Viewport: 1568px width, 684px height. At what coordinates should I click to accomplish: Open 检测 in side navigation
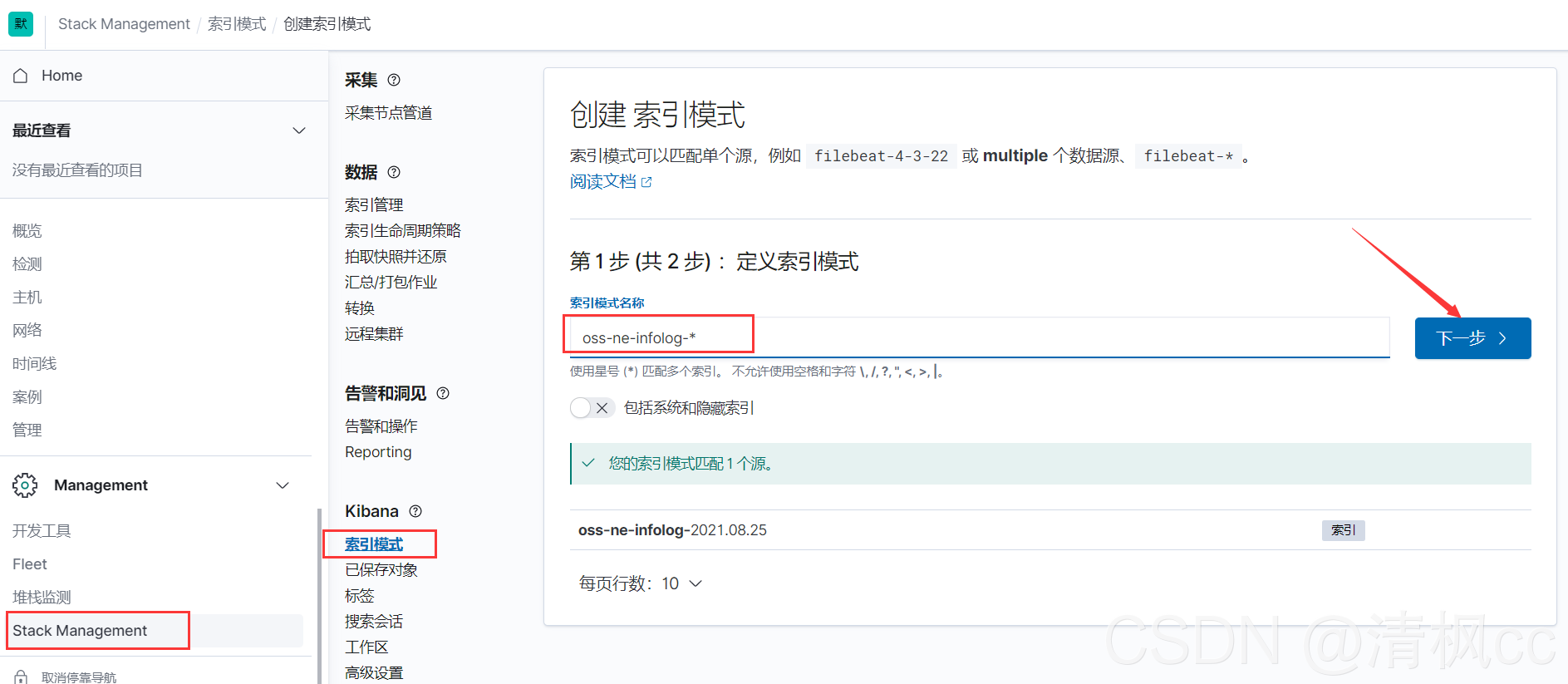27,264
